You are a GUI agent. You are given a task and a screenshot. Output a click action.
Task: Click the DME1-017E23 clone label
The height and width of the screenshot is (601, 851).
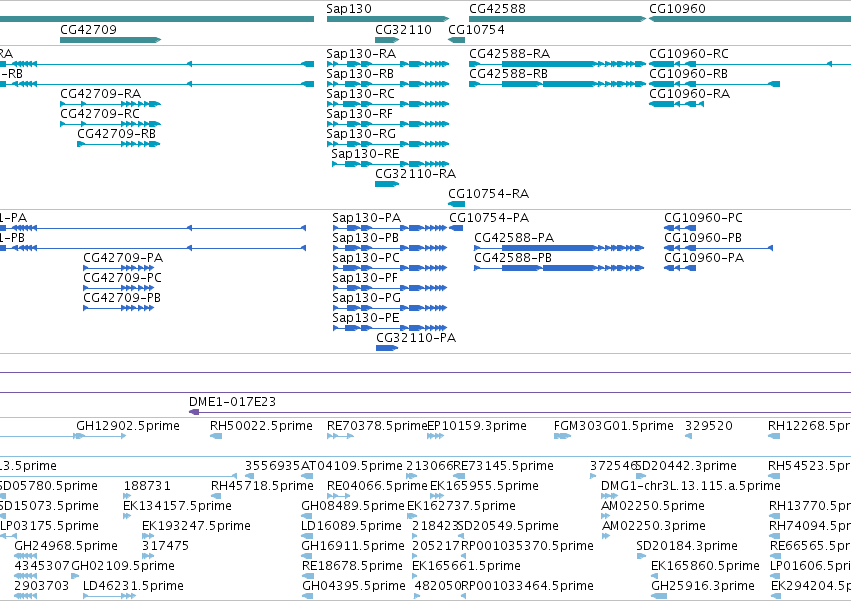(232, 402)
